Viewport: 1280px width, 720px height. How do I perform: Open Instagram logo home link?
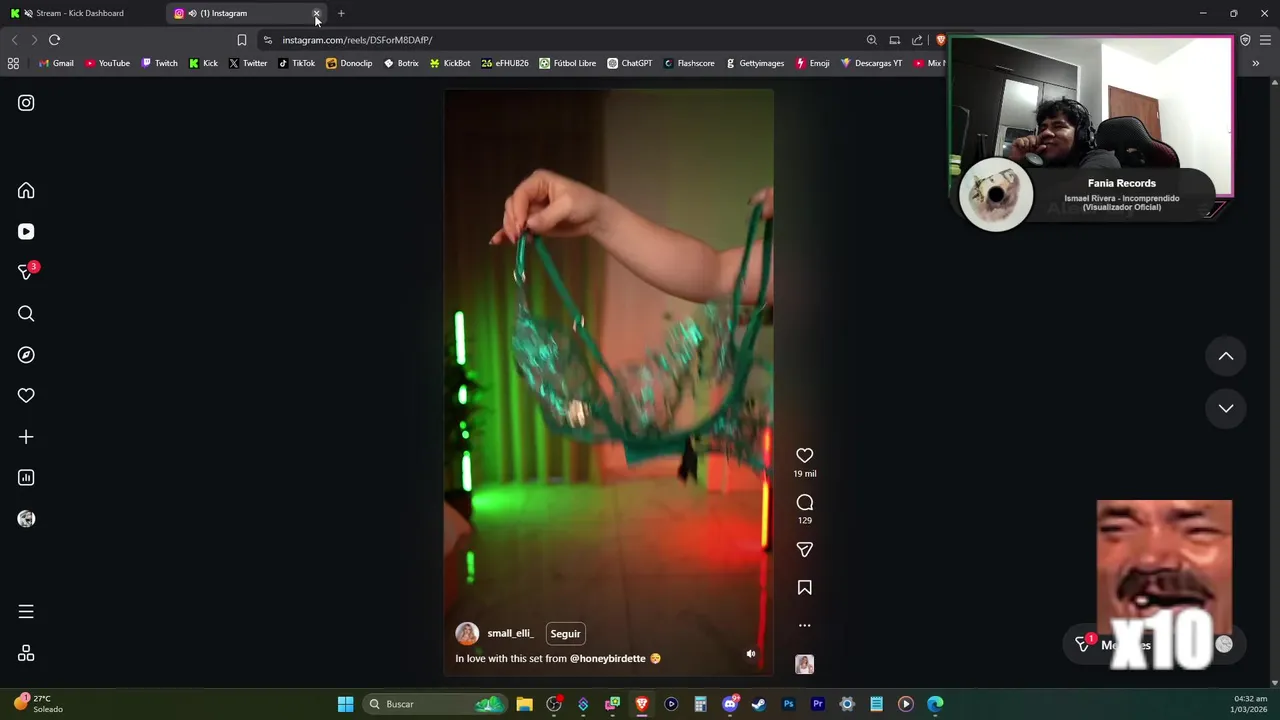(26, 103)
